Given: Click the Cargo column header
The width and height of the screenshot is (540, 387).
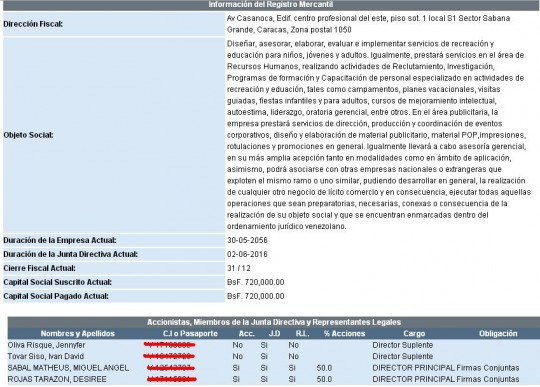Looking at the screenshot, I should click(x=414, y=333).
